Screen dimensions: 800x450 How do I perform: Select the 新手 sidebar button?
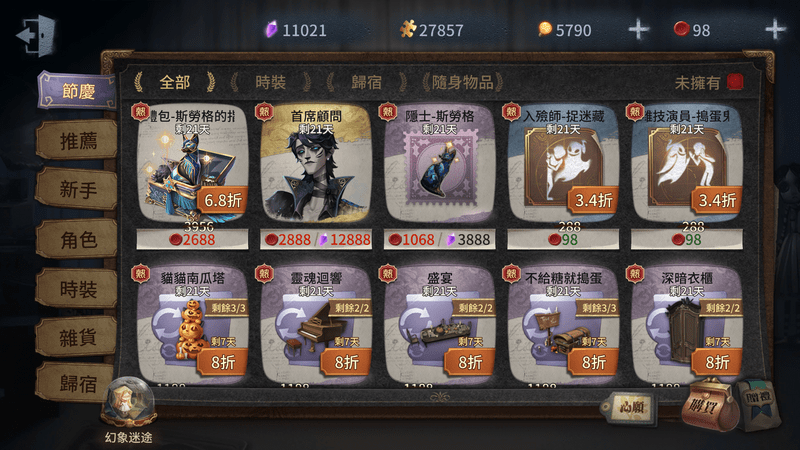[x=77, y=190]
